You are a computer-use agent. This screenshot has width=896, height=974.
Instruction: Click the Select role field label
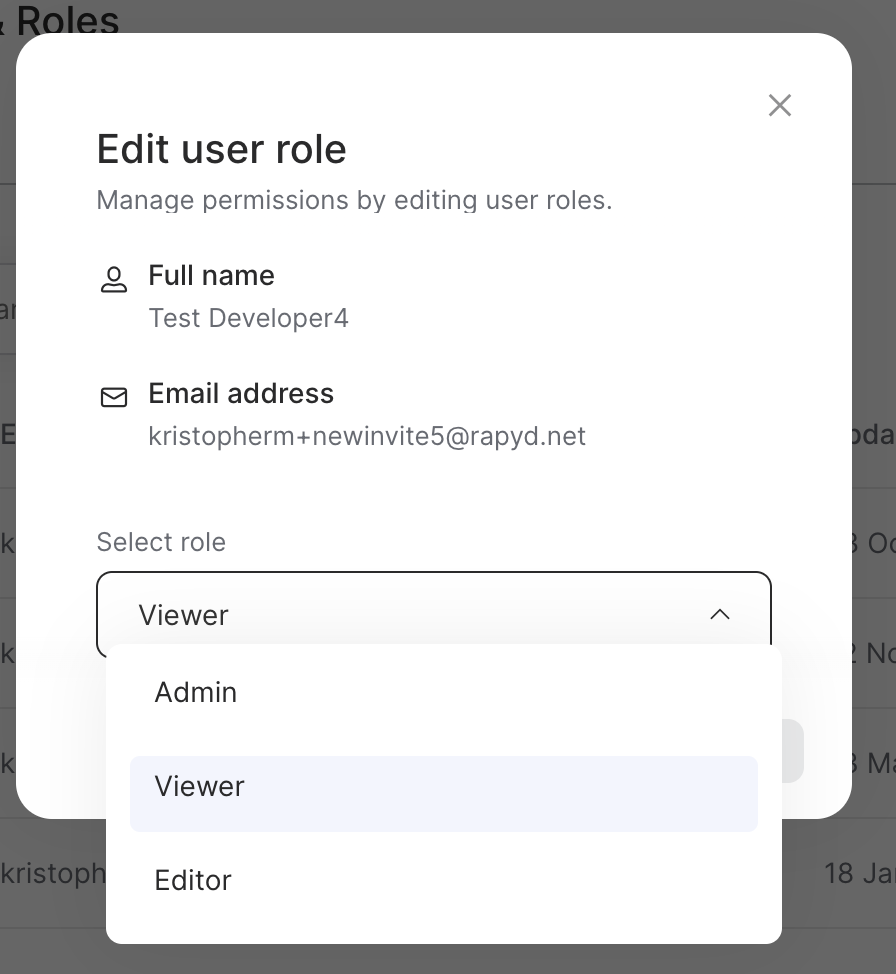click(161, 542)
